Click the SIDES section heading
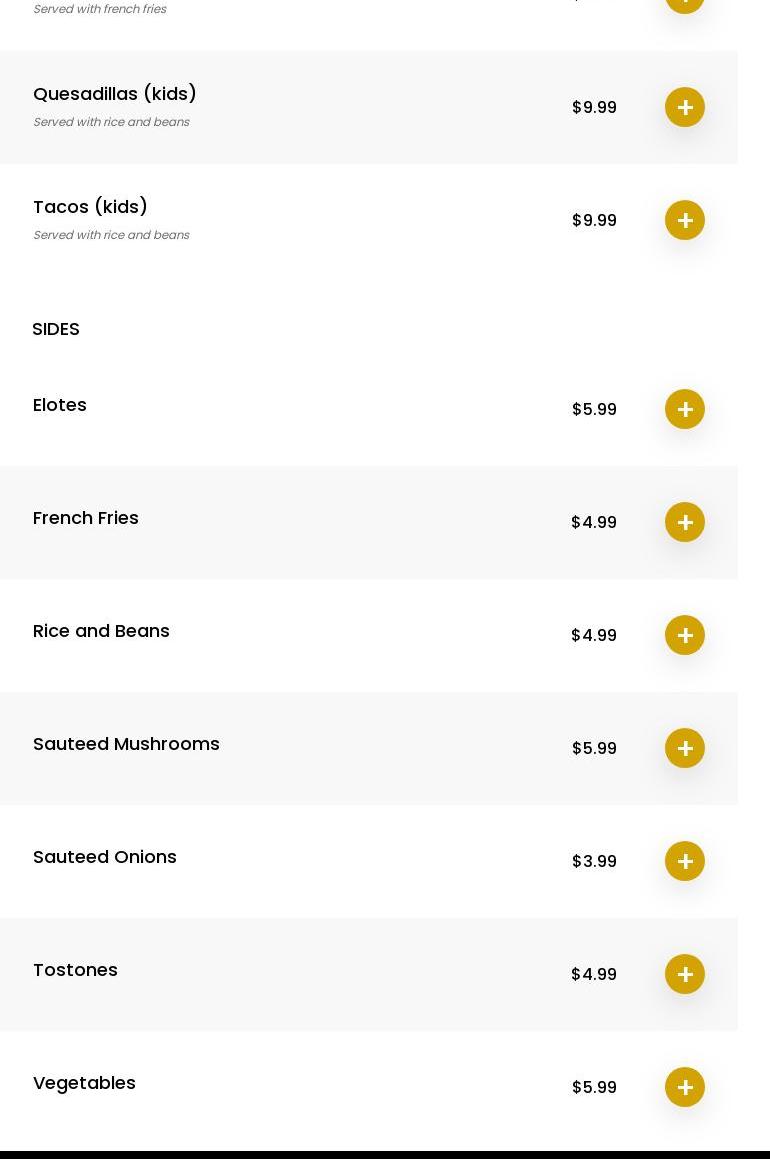The image size is (770, 1159). pyautogui.click(x=56, y=329)
